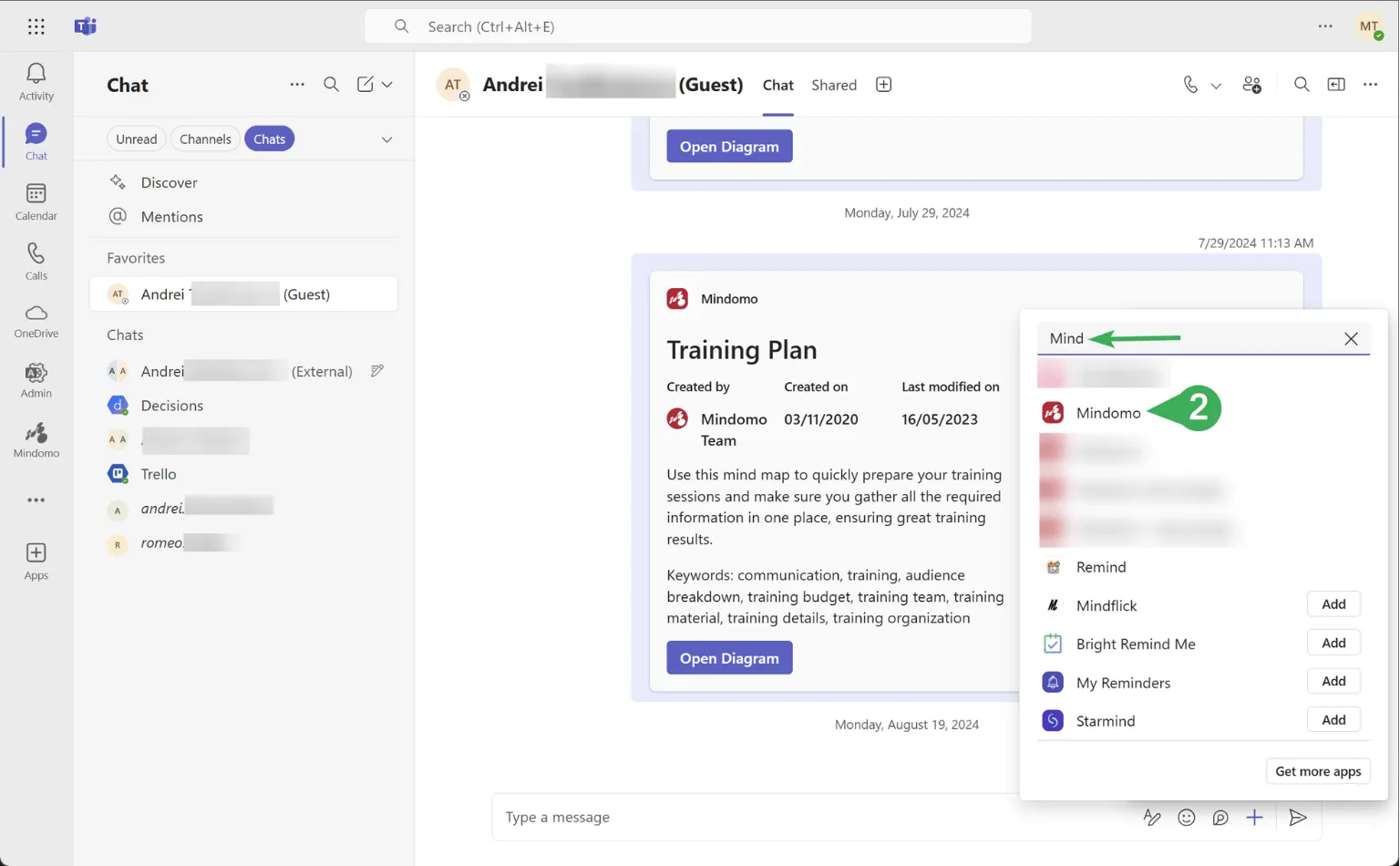1400x866 pixels.
Task: Clear the app search with X
Action: tap(1350, 339)
